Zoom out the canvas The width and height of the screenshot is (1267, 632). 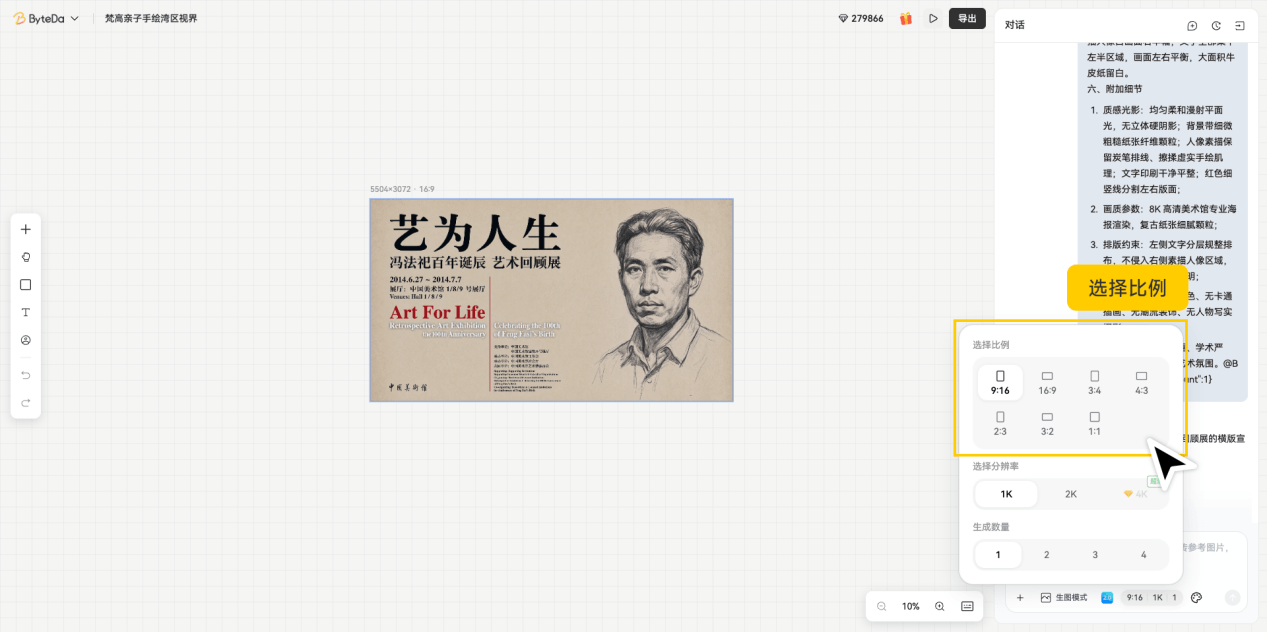point(882,606)
